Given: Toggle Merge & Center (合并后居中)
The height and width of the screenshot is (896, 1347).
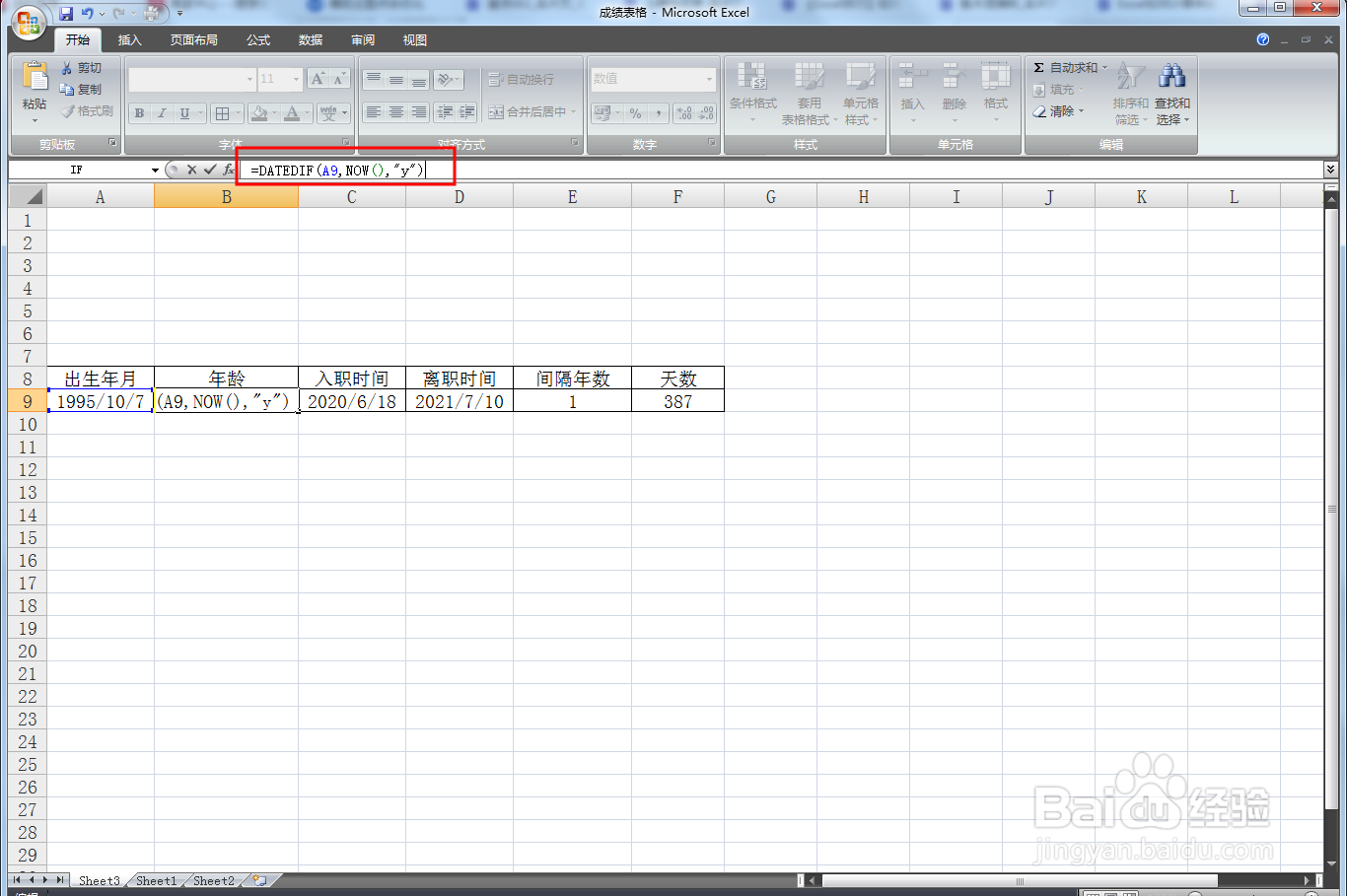Looking at the screenshot, I should (x=528, y=112).
